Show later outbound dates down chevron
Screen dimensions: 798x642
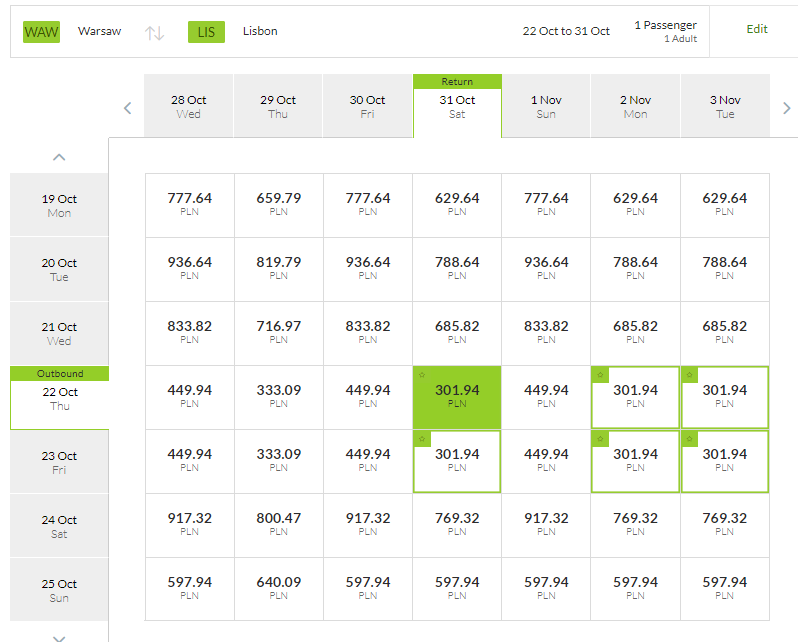59,638
